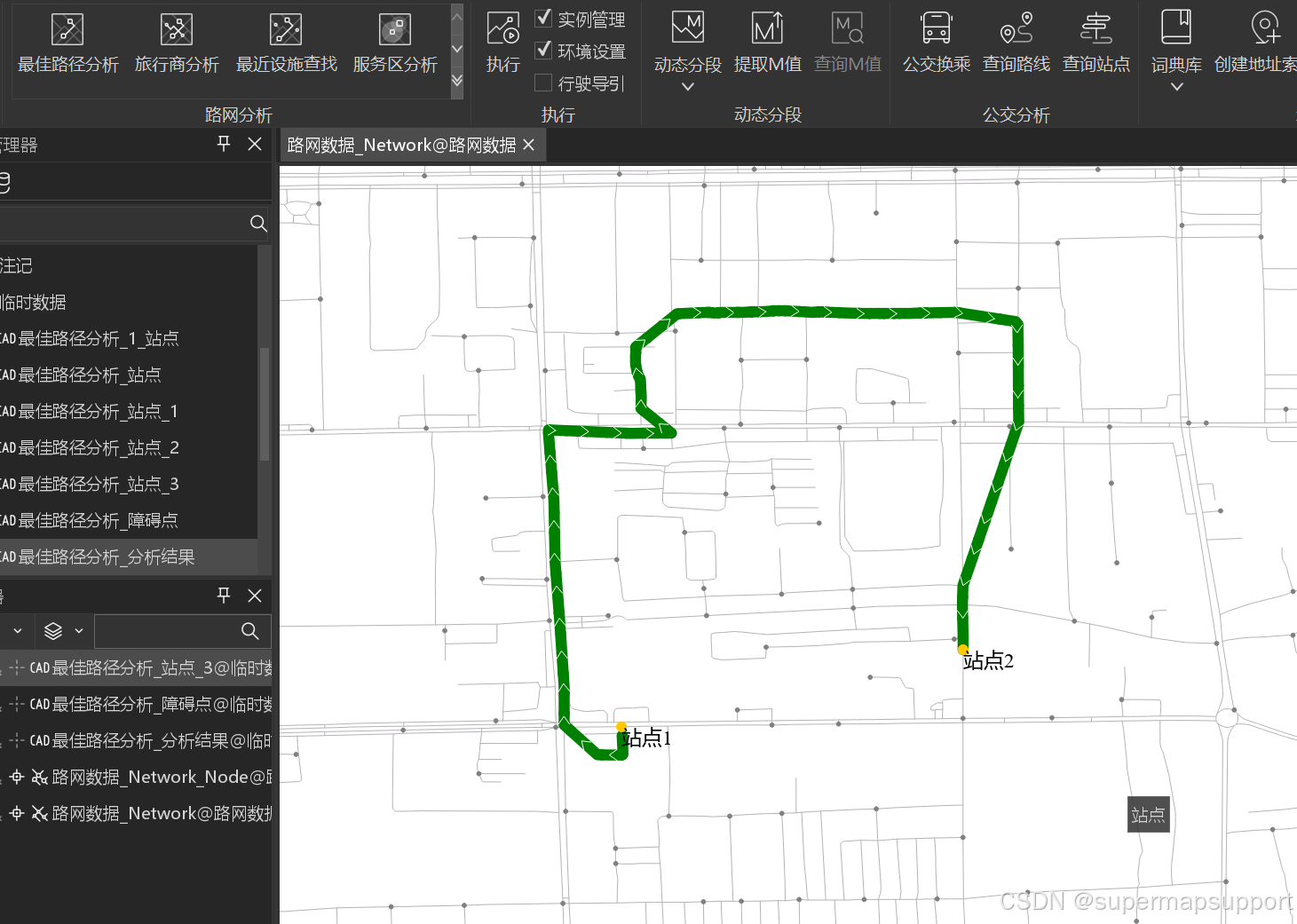Select layer 最佳路径分析_站点_3@临时数据
Screen dimensions: 1297x924
click(x=136, y=667)
